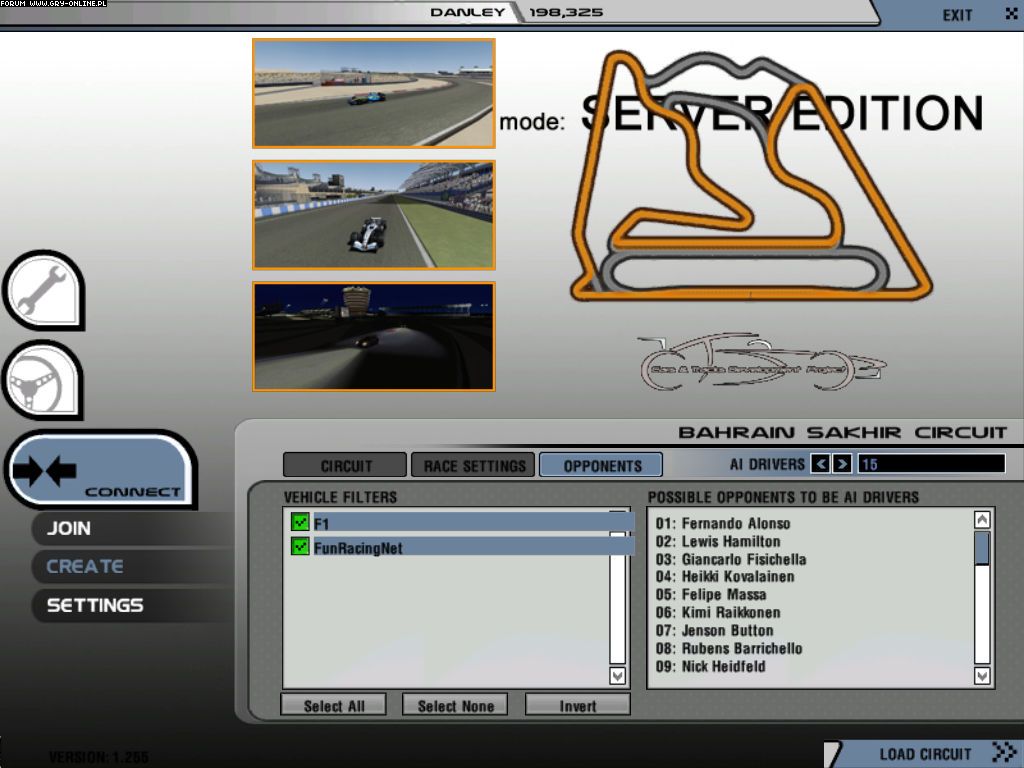Select driver 07: Jenson Button
This screenshot has width=1024, height=768.
(x=714, y=630)
